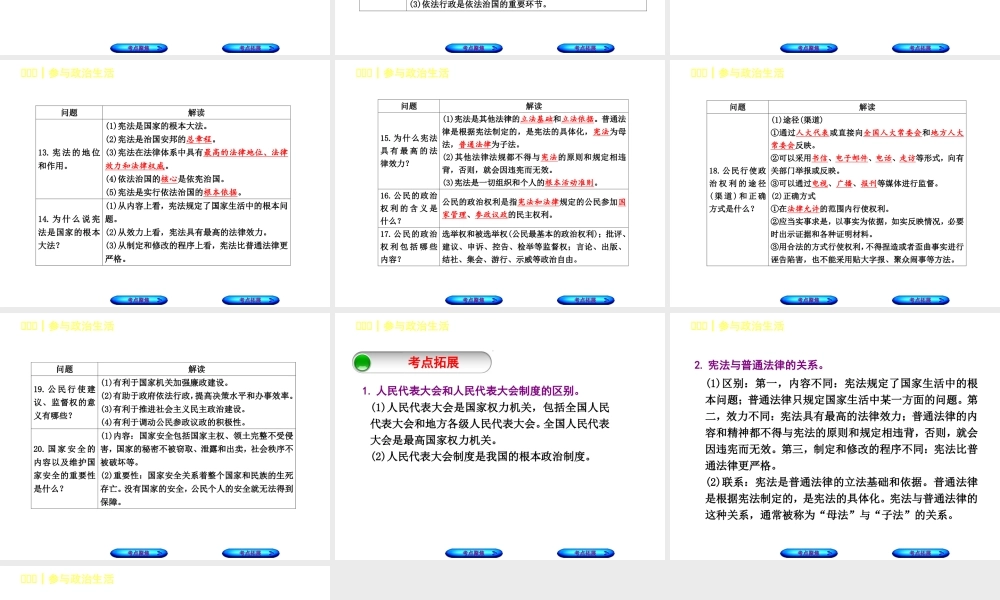Click 考点拓展 button on the question 13 slide

251,300
